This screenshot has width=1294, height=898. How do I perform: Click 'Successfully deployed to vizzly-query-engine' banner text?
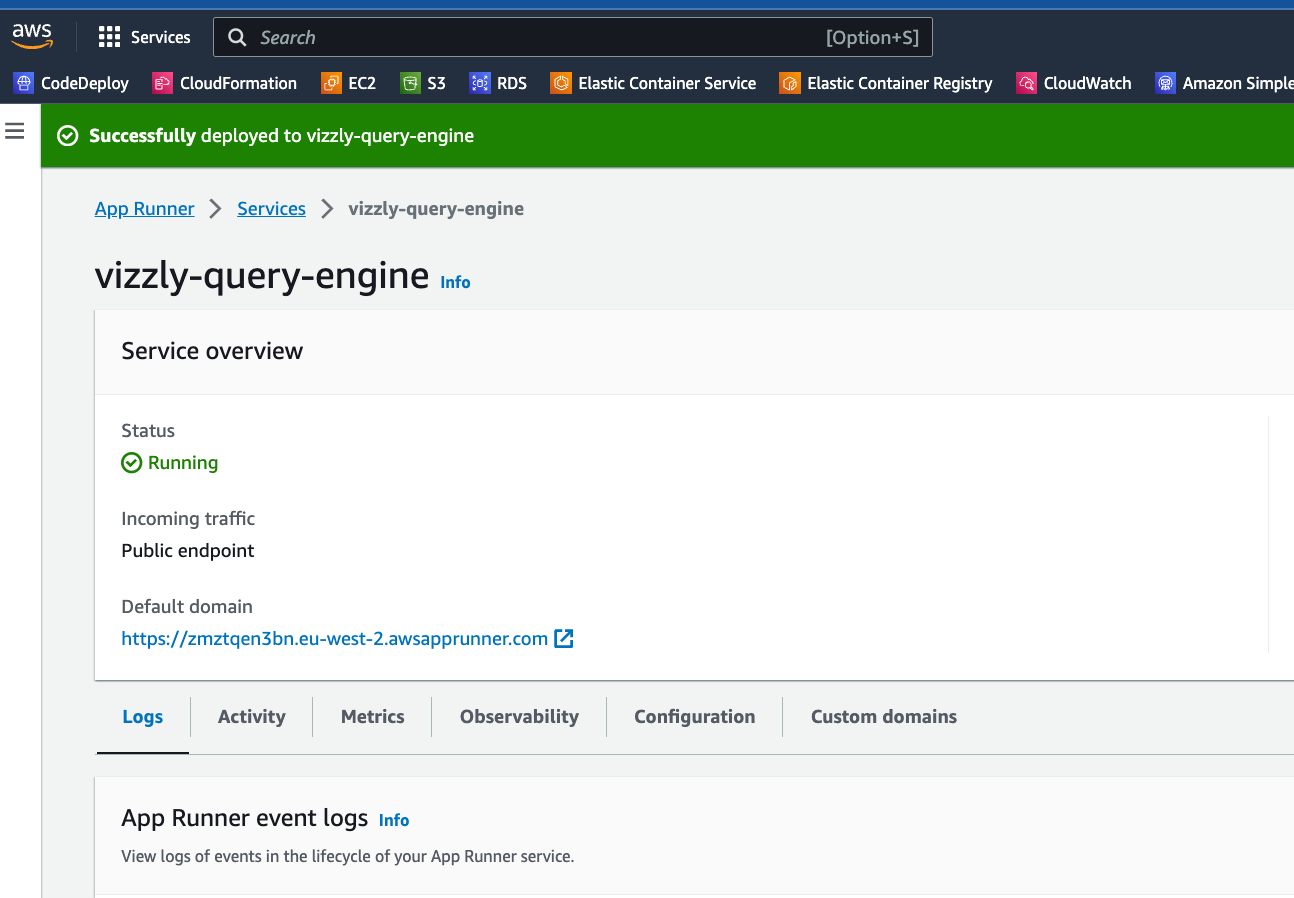click(282, 136)
